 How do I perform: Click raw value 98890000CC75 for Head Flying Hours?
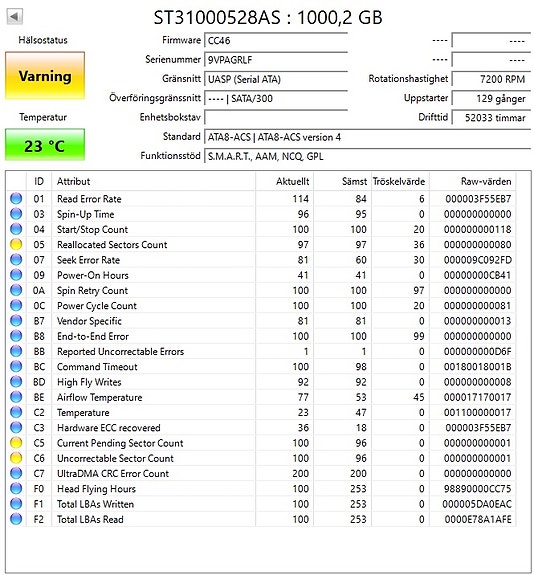pyautogui.click(x=478, y=489)
